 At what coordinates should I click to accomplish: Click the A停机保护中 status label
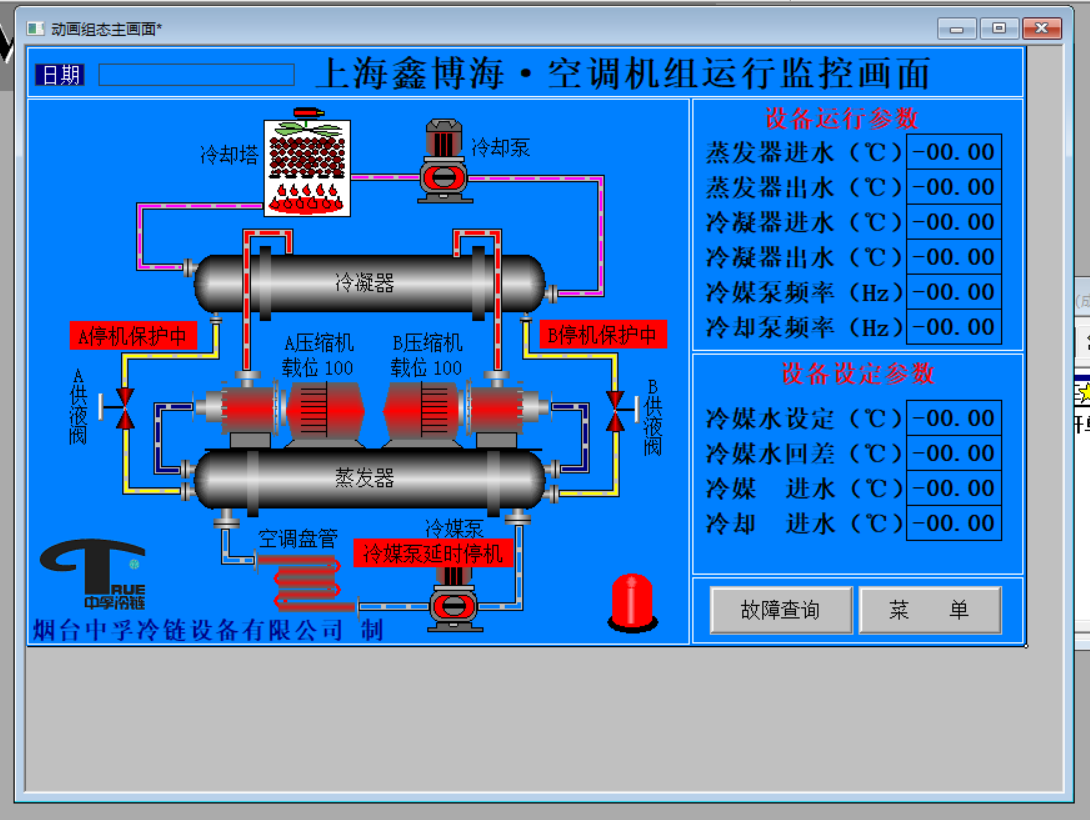pos(133,336)
